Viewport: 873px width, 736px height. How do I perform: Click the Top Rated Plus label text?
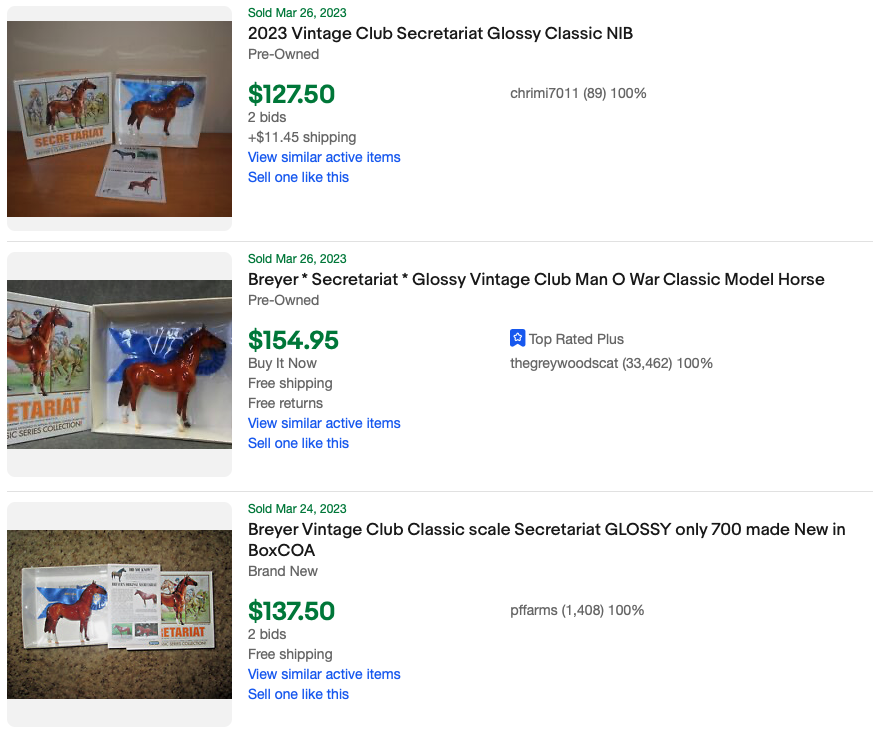576,339
